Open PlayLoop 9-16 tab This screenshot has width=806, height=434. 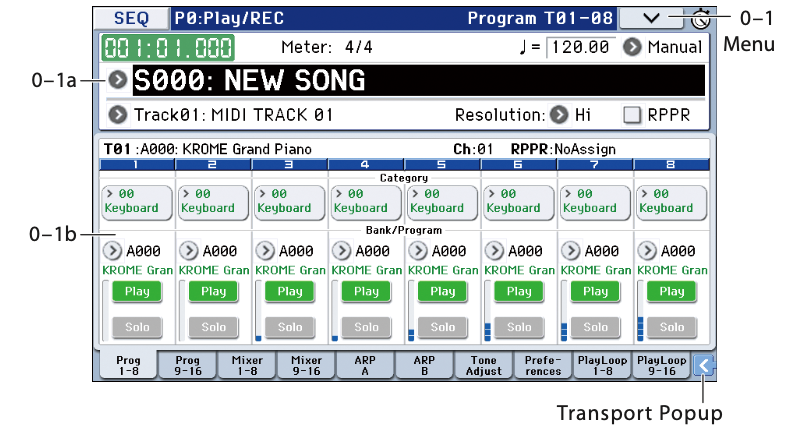(662, 366)
